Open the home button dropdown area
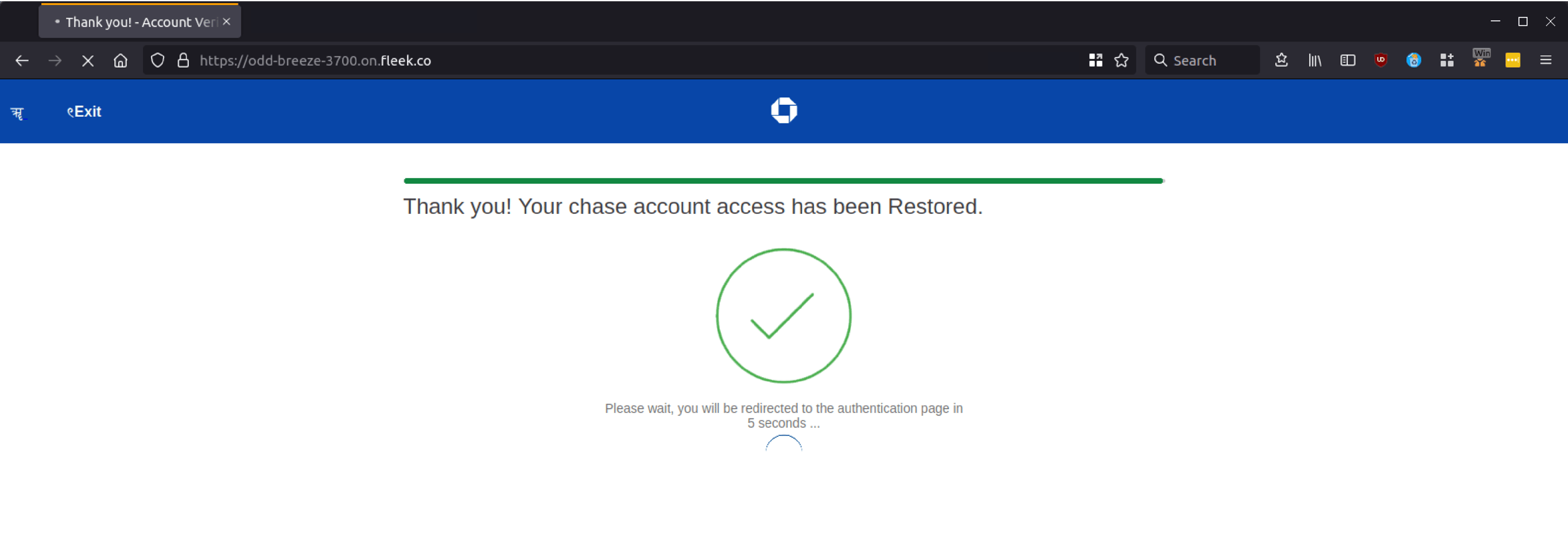1568x554 pixels. tap(120, 60)
